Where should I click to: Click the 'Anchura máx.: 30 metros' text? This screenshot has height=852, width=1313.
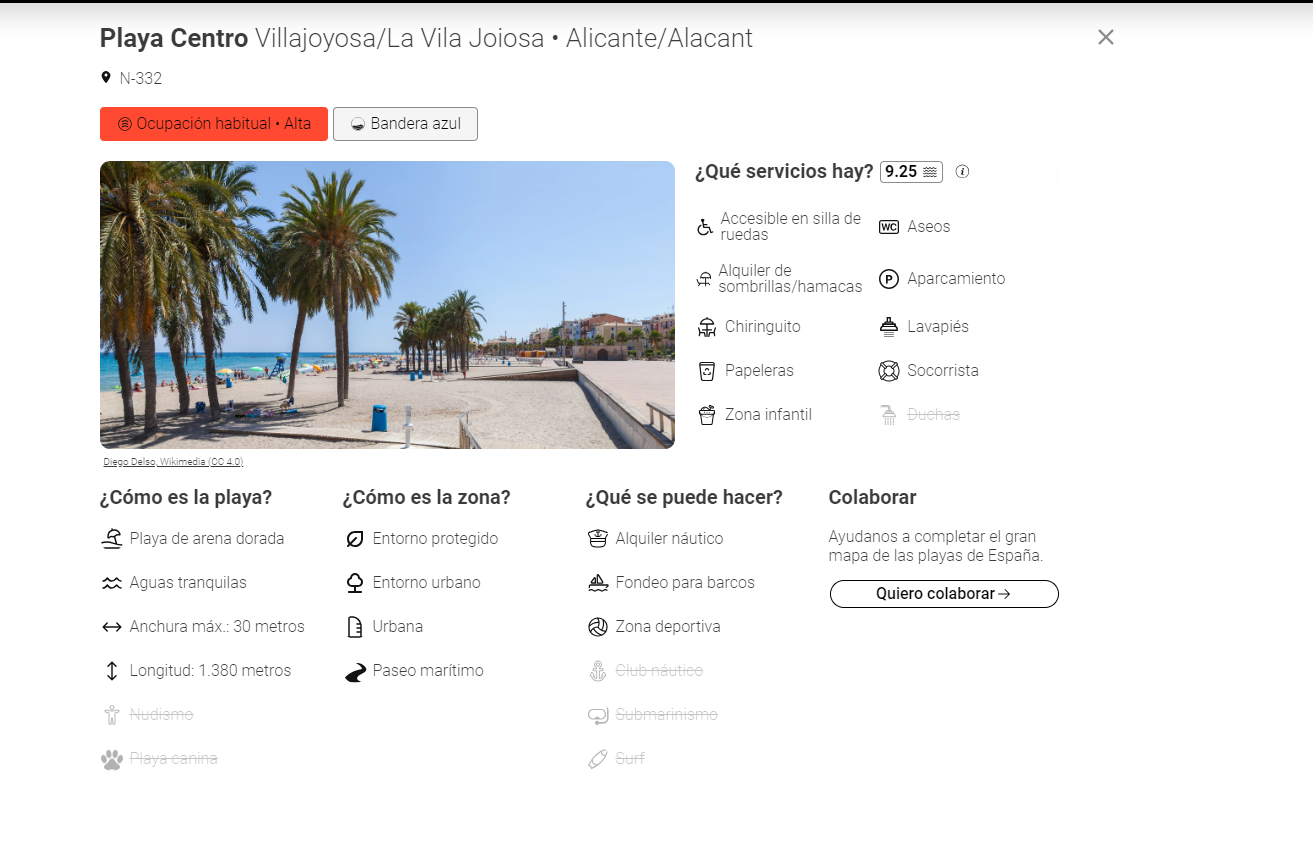[x=217, y=626]
